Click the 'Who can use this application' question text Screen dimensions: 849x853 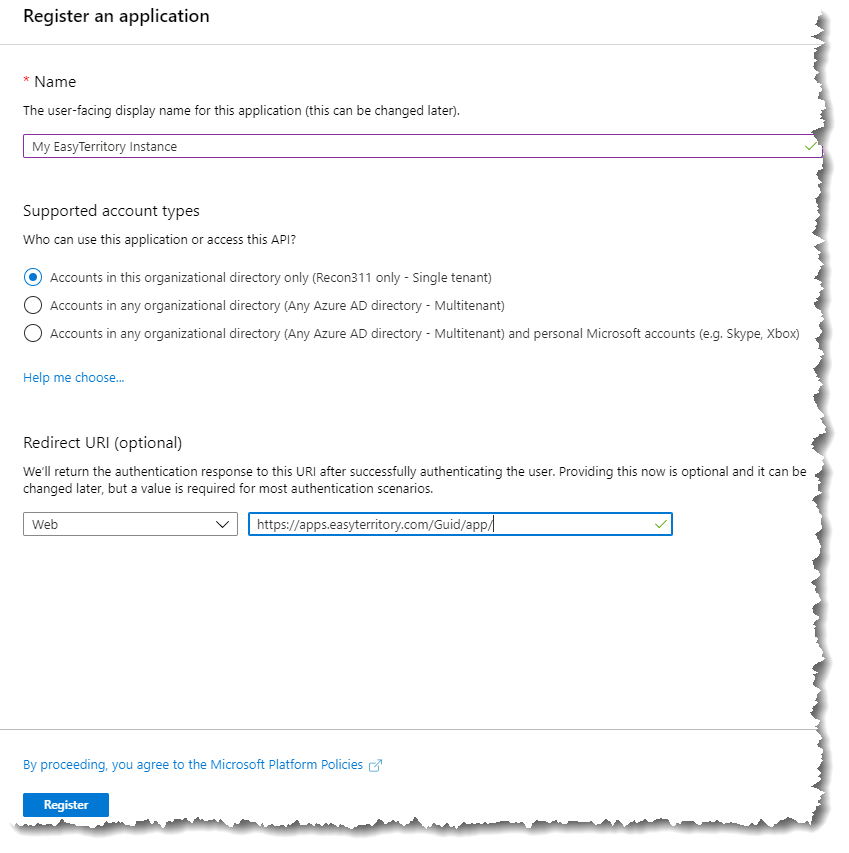tap(159, 240)
